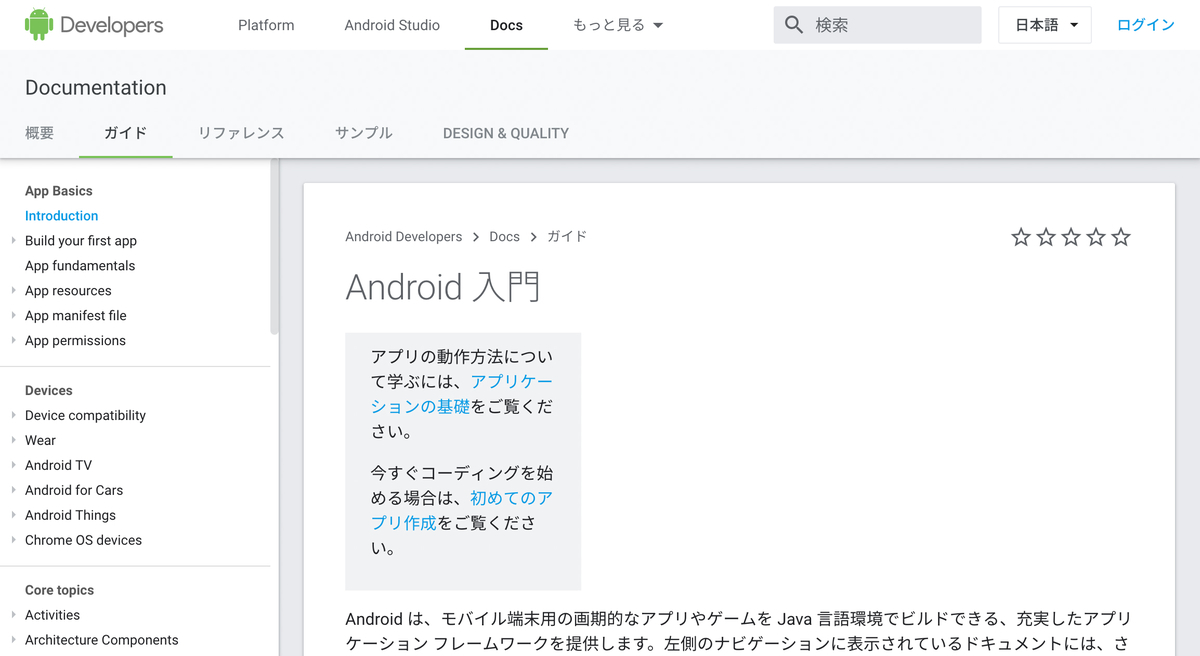Open the もっと見る menu
Viewport: 1200px width, 656px height.
click(x=618, y=25)
